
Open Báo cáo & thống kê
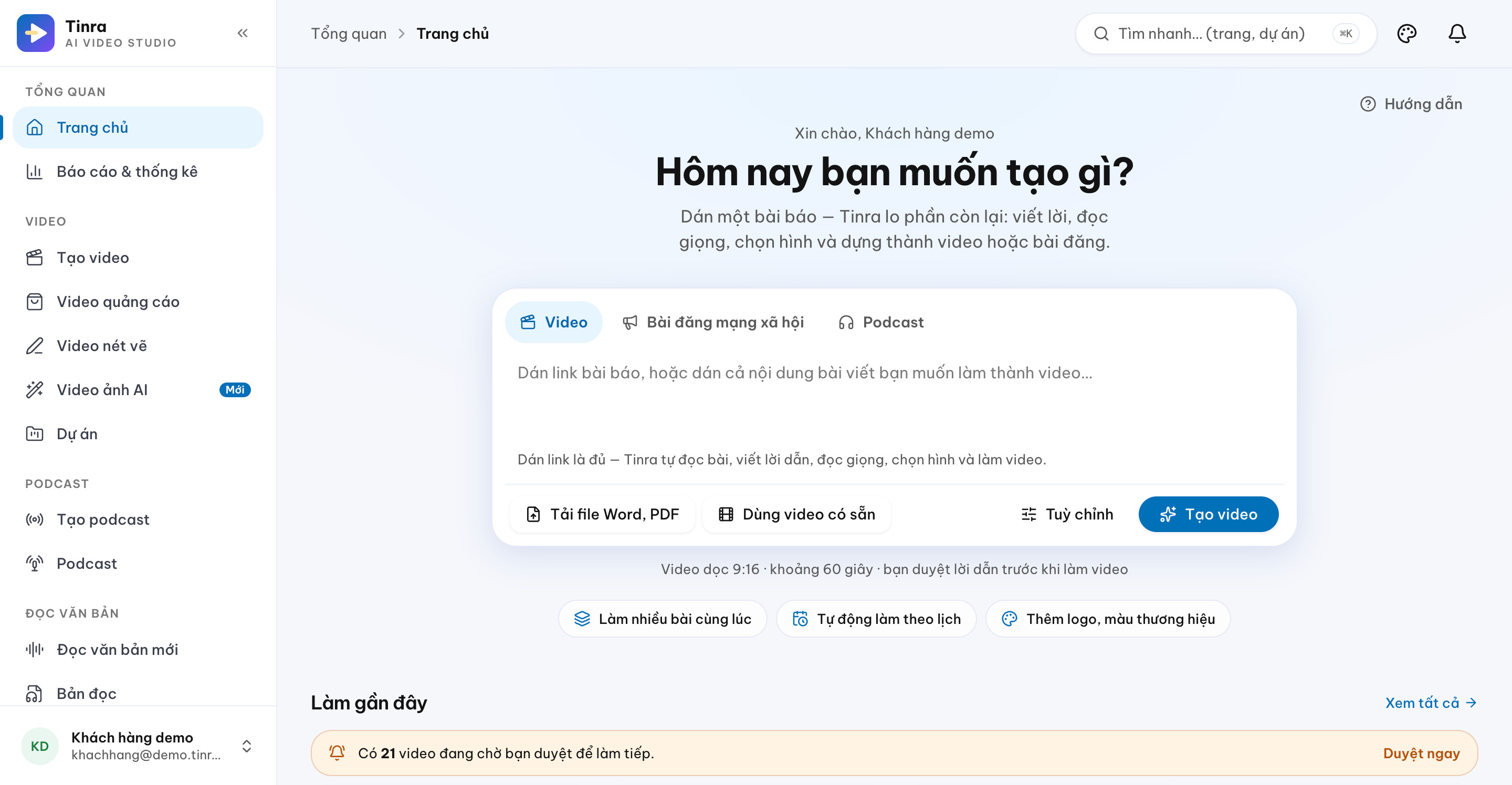[138, 171]
